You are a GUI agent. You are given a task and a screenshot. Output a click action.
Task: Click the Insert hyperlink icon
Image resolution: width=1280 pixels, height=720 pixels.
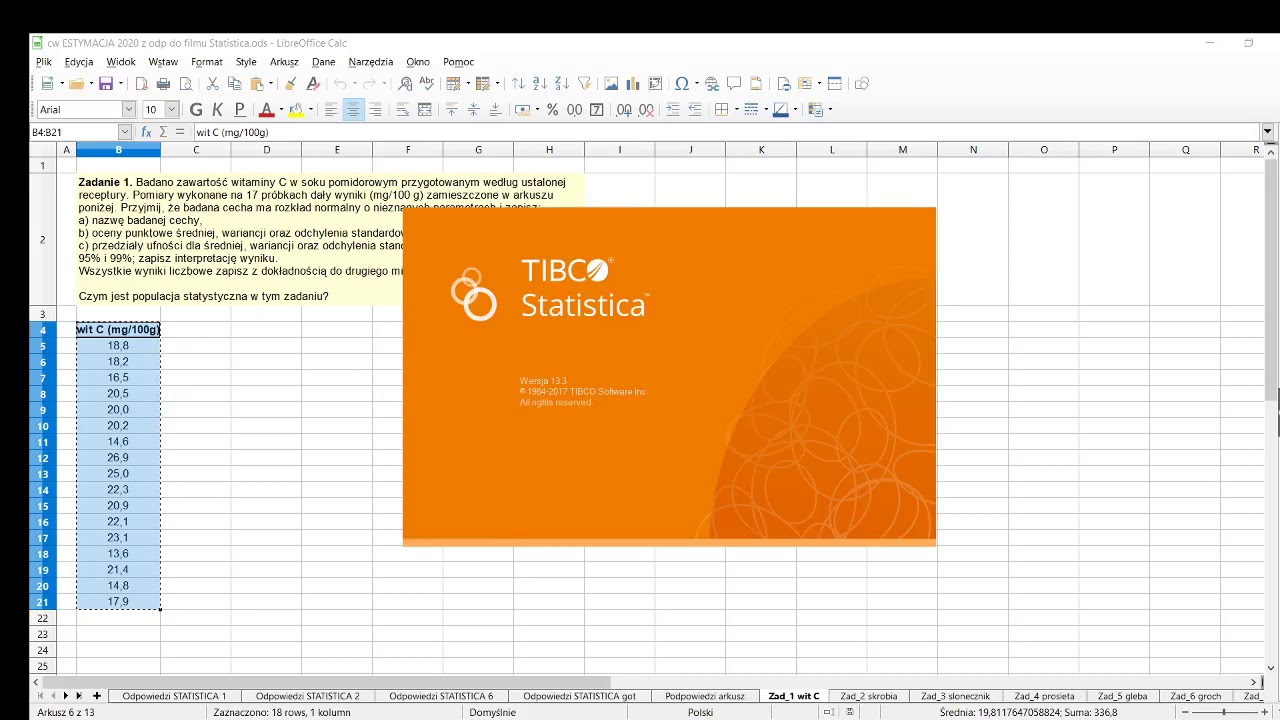712,84
